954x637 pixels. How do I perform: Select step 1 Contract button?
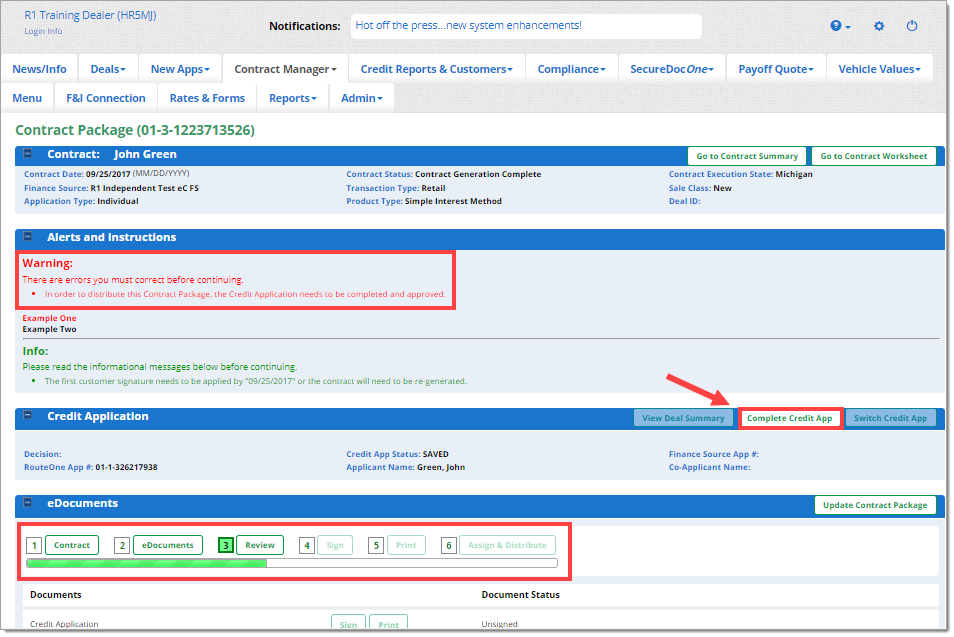click(72, 545)
